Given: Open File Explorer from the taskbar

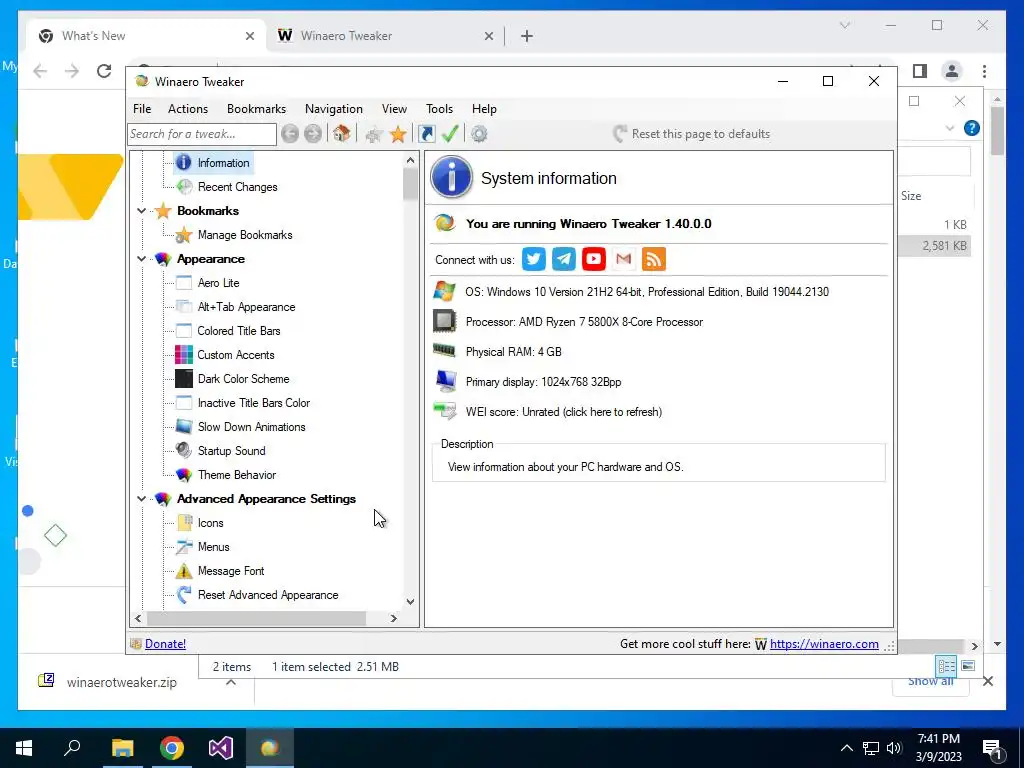Looking at the screenshot, I should tap(122, 748).
